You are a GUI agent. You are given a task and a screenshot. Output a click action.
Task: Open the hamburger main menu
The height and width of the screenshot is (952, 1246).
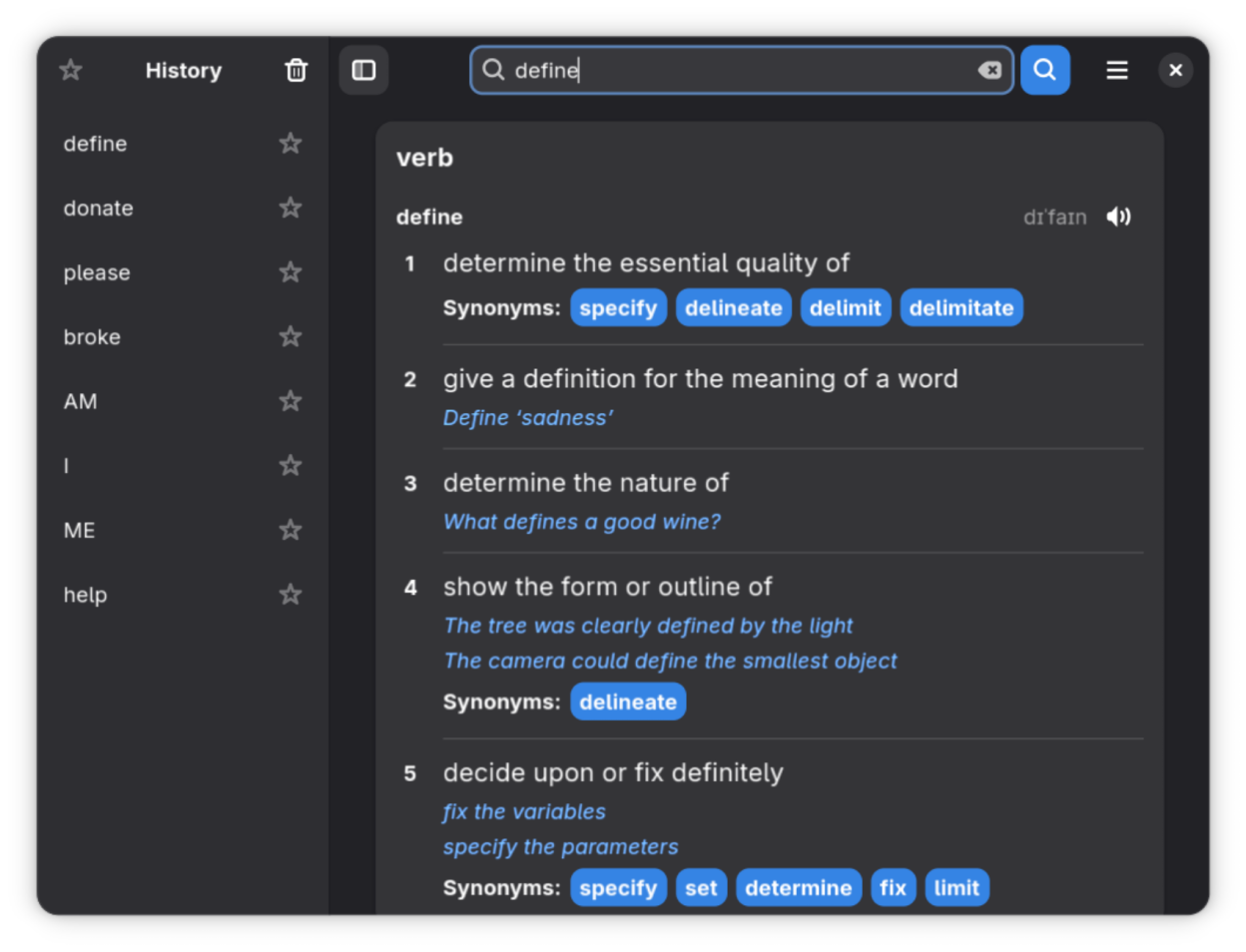[x=1116, y=70]
